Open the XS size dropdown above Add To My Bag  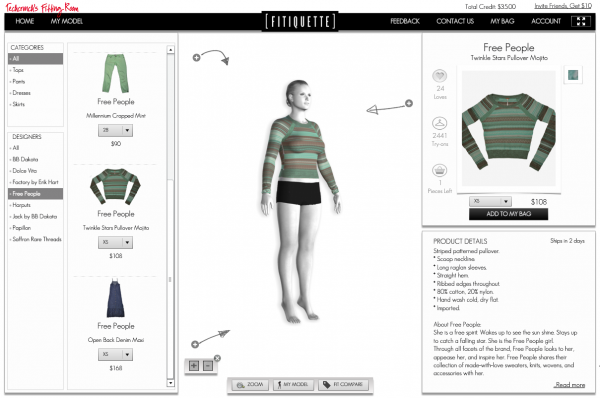491,201
